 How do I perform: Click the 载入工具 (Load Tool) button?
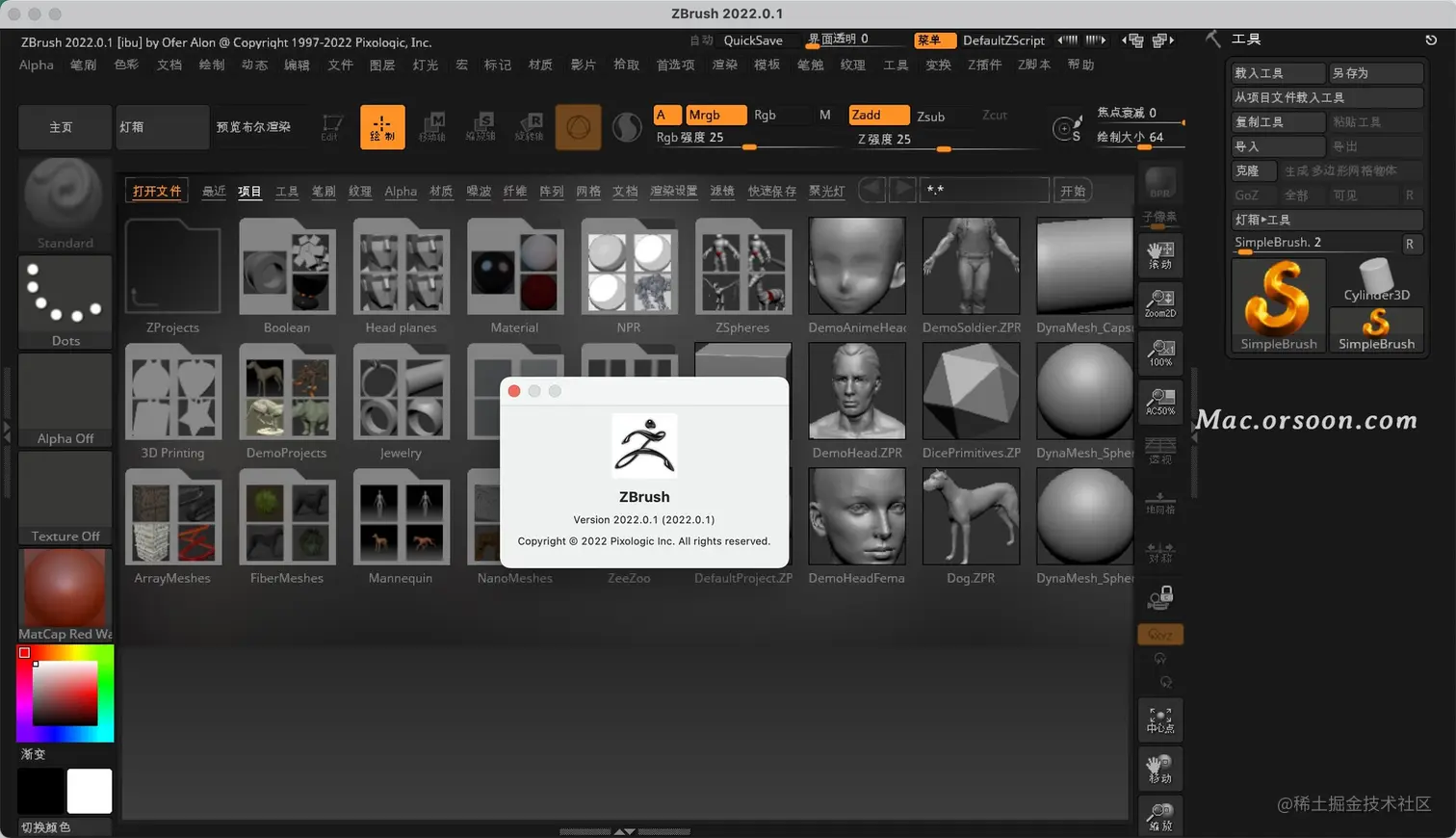[x=1278, y=73]
